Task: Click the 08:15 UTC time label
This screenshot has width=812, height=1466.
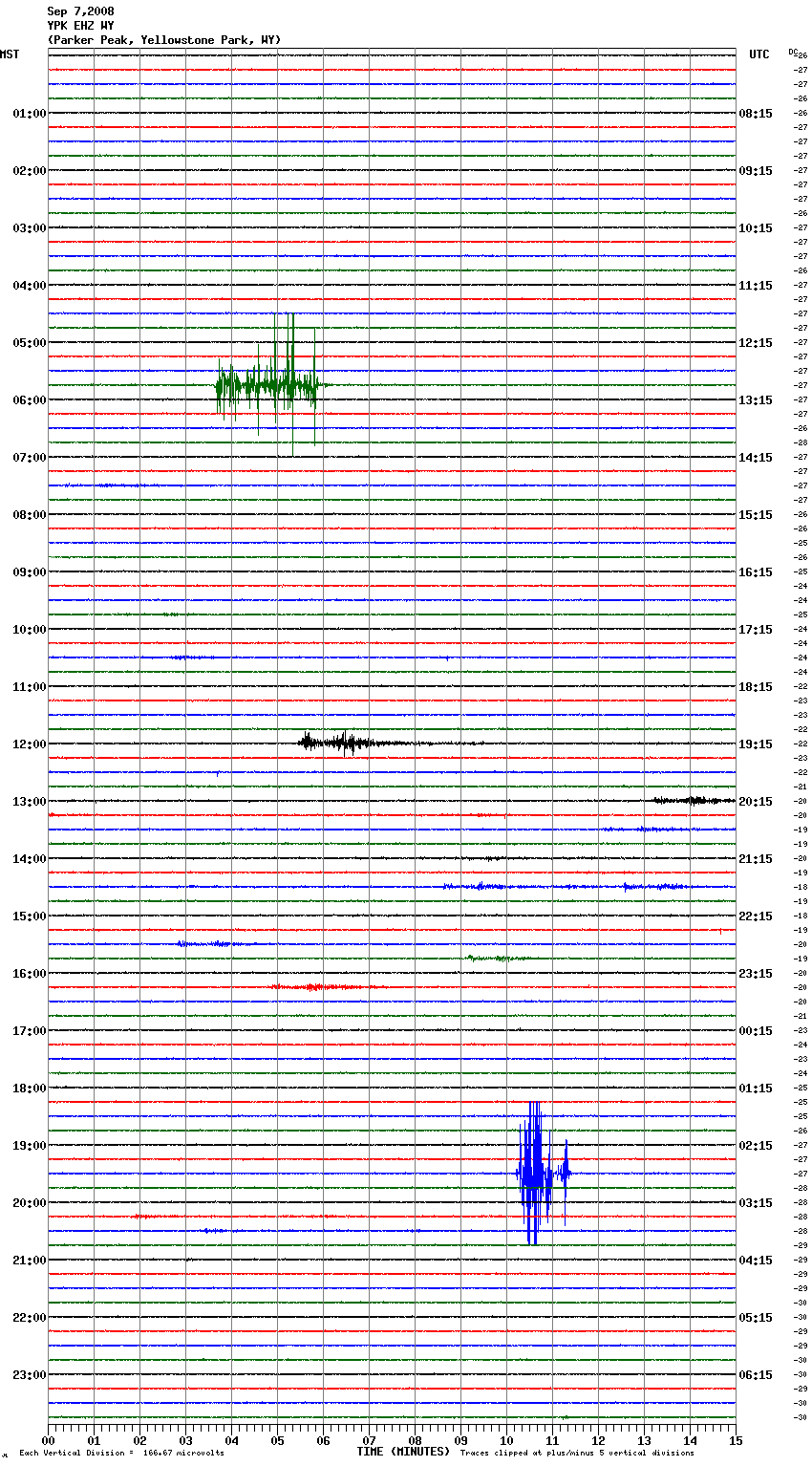Action: (x=756, y=114)
